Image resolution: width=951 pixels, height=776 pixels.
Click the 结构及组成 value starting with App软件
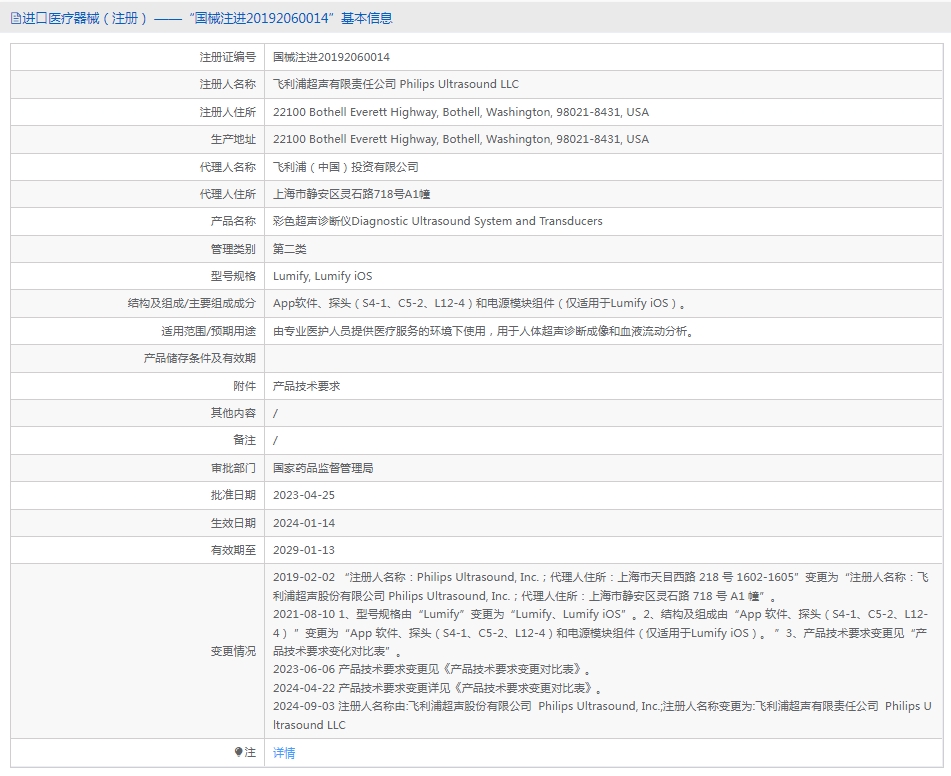(x=479, y=303)
